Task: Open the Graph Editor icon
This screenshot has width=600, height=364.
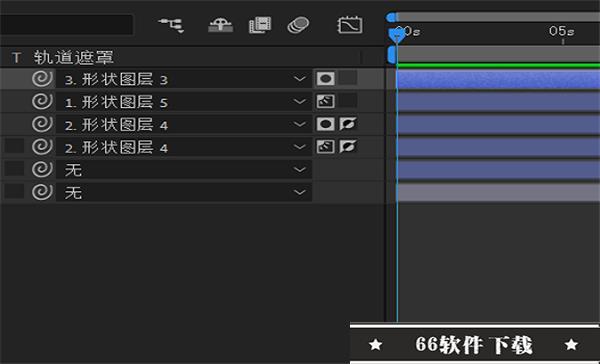Action: [350, 25]
